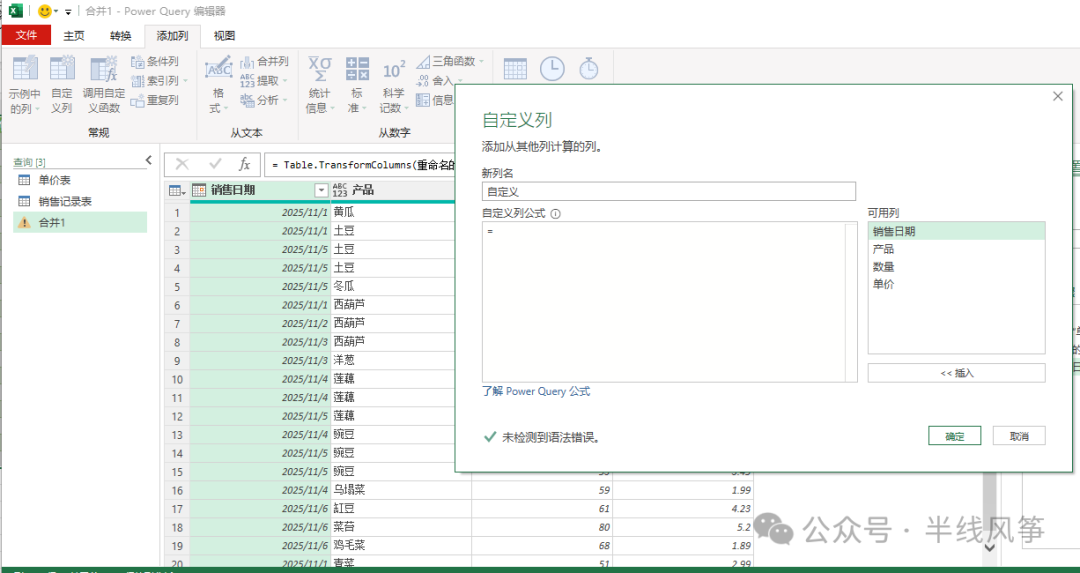The image size is (1080, 573).
Task: Click the Custom Column (自定义列) ribbon icon
Action: click(62, 70)
